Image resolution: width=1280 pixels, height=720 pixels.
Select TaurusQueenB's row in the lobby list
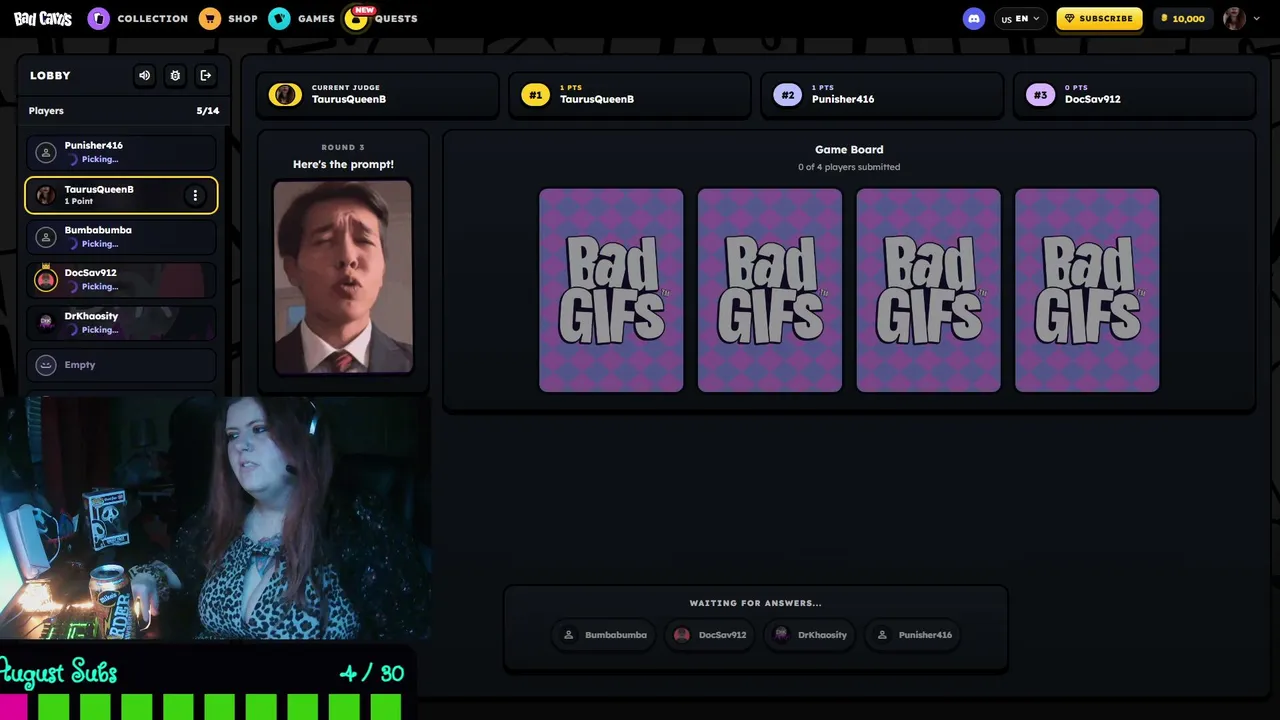[121, 195]
